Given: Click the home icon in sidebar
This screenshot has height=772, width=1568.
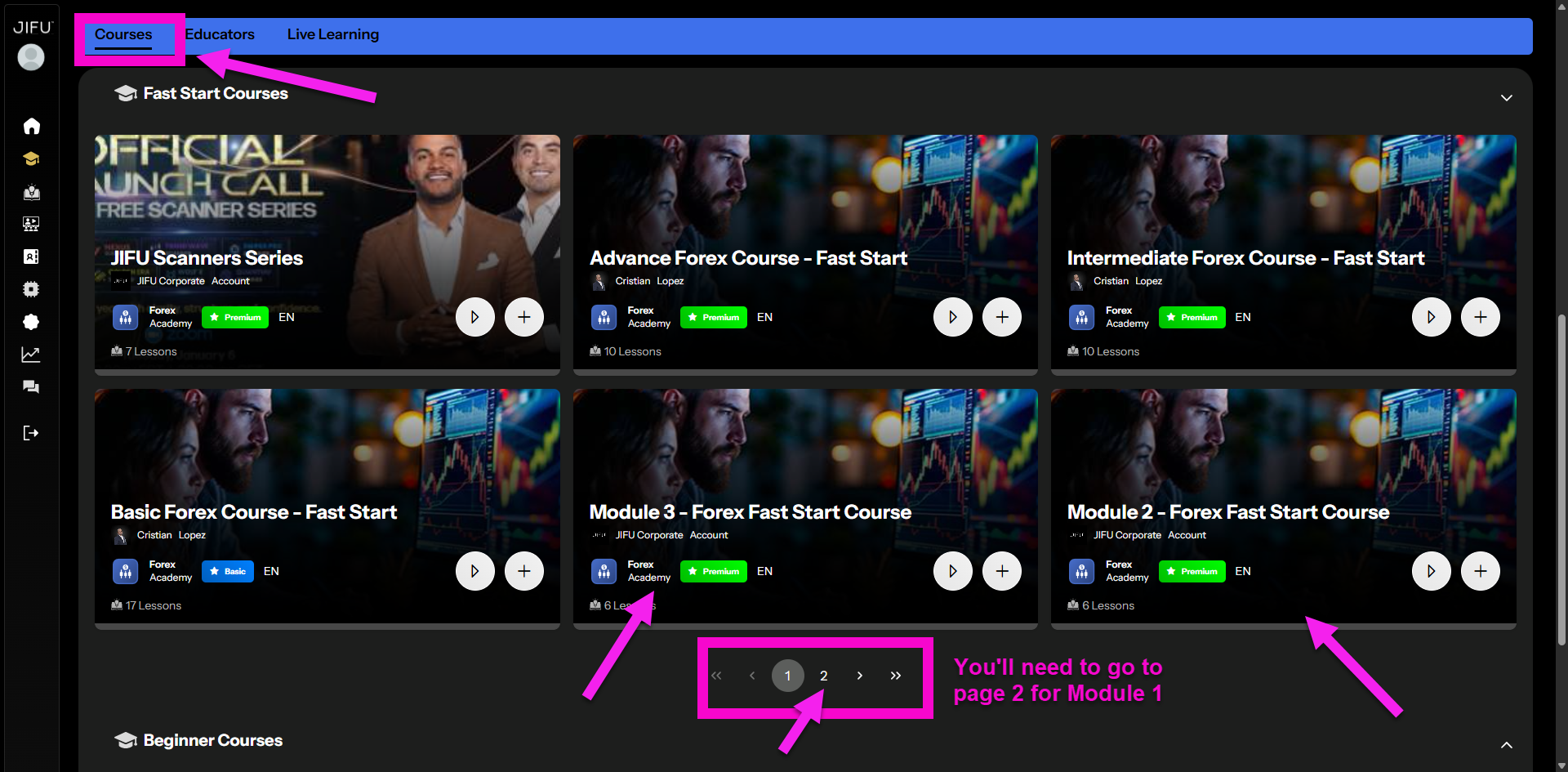Looking at the screenshot, I should [31, 126].
